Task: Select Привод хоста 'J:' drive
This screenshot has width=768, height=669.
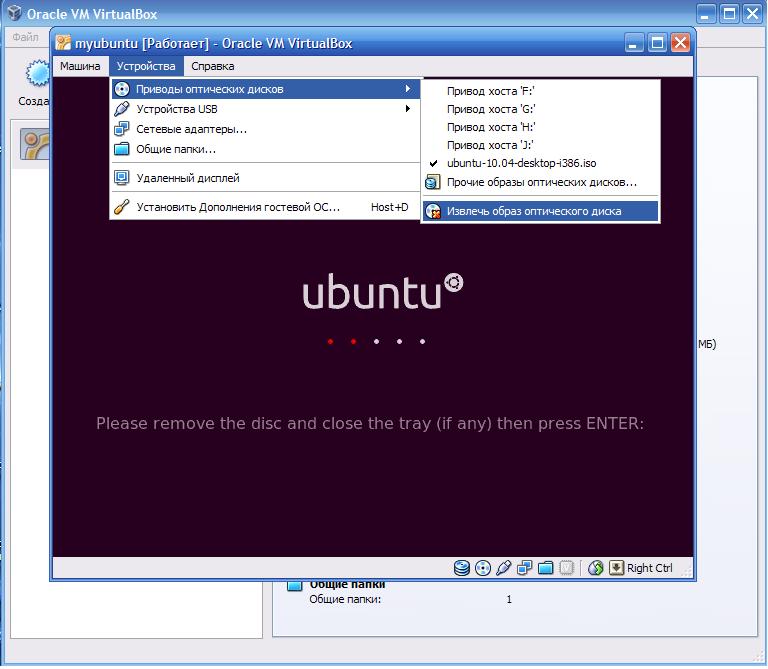Action: click(x=540, y=145)
